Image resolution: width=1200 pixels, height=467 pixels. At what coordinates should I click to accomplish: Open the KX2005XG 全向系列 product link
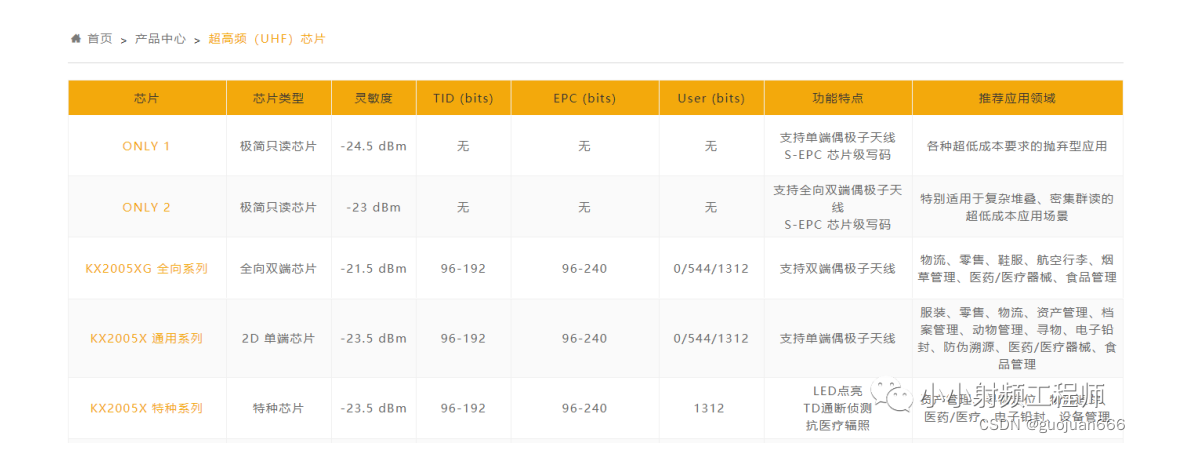pos(146,269)
